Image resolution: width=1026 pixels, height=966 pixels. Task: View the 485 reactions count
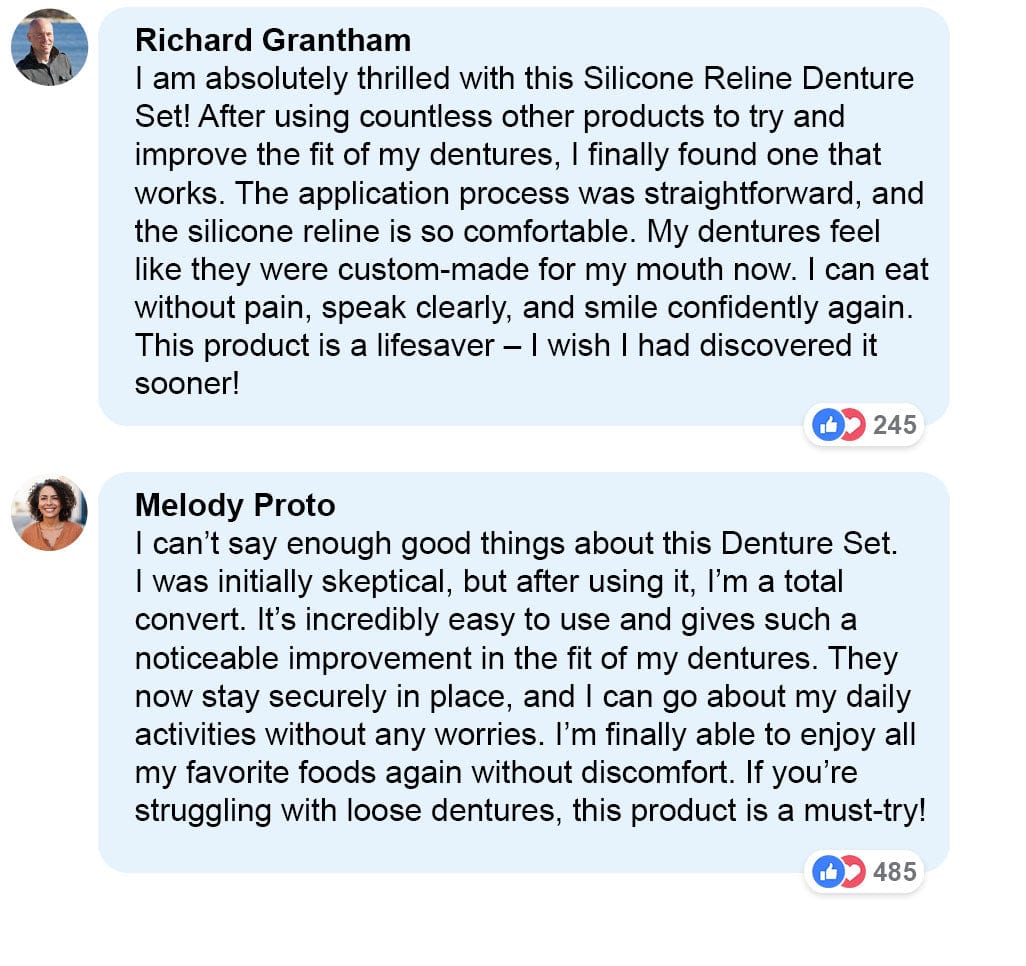pos(894,872)
